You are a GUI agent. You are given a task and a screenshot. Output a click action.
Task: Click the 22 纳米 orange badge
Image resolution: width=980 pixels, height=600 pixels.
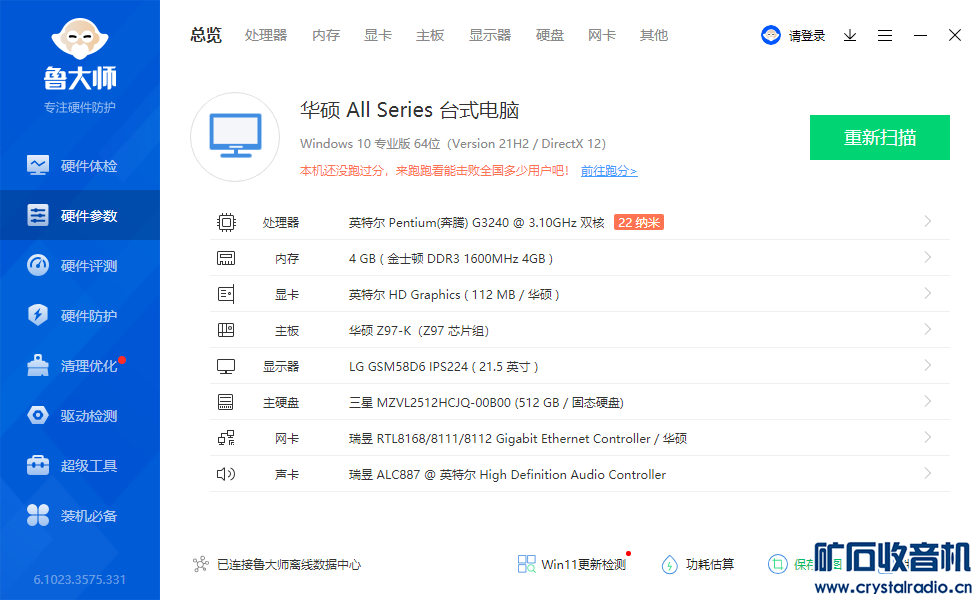point(639,222)
